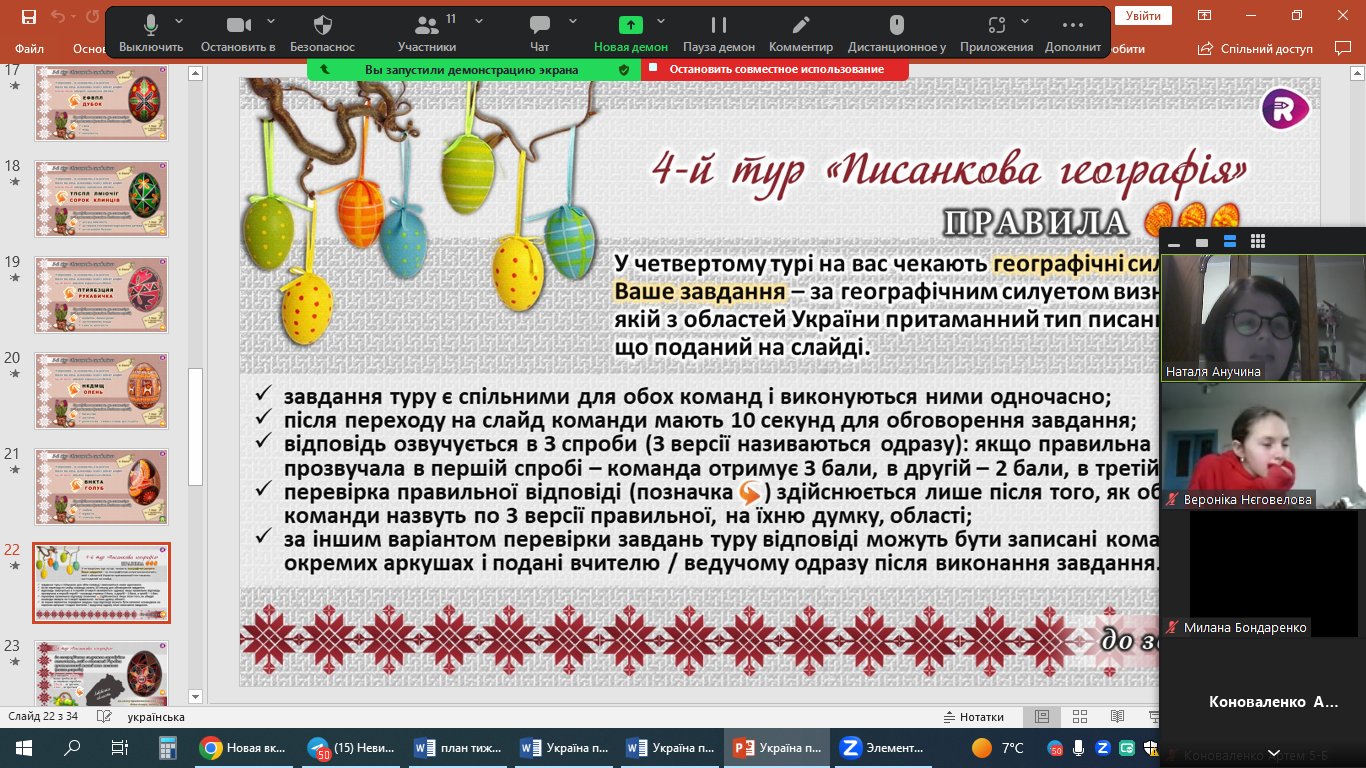
Task: Expand the participants options arrow
Action: pos(479,21)
